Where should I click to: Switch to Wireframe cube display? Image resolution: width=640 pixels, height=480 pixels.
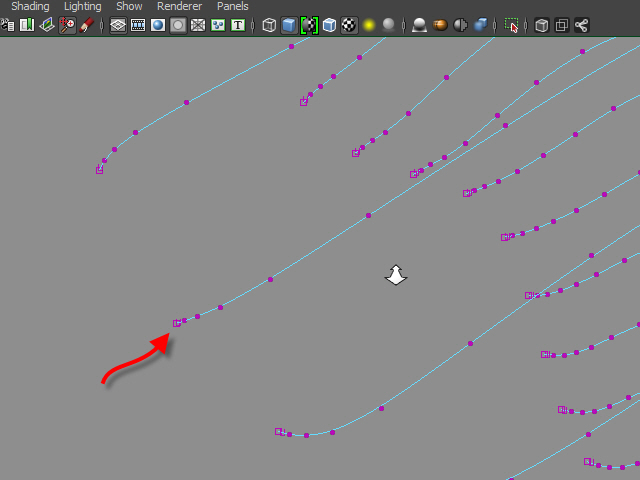click(269, 25)
